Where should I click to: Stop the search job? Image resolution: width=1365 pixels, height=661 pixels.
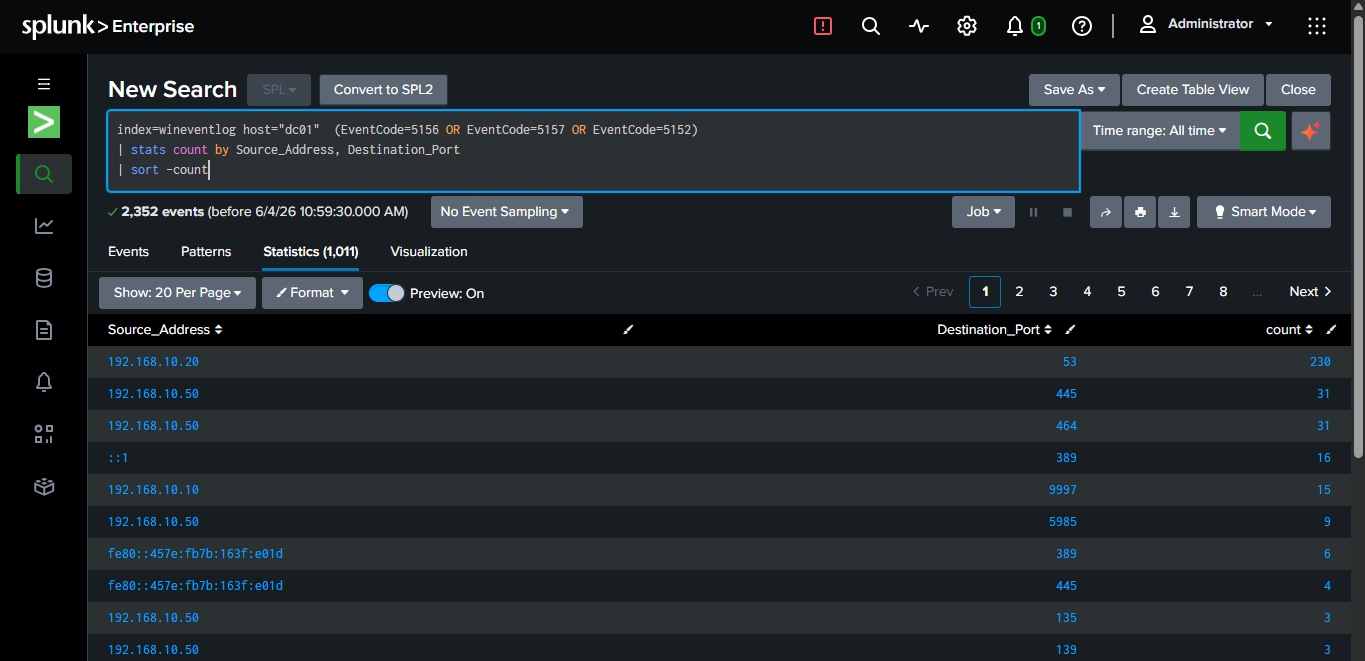(1067, 212)
